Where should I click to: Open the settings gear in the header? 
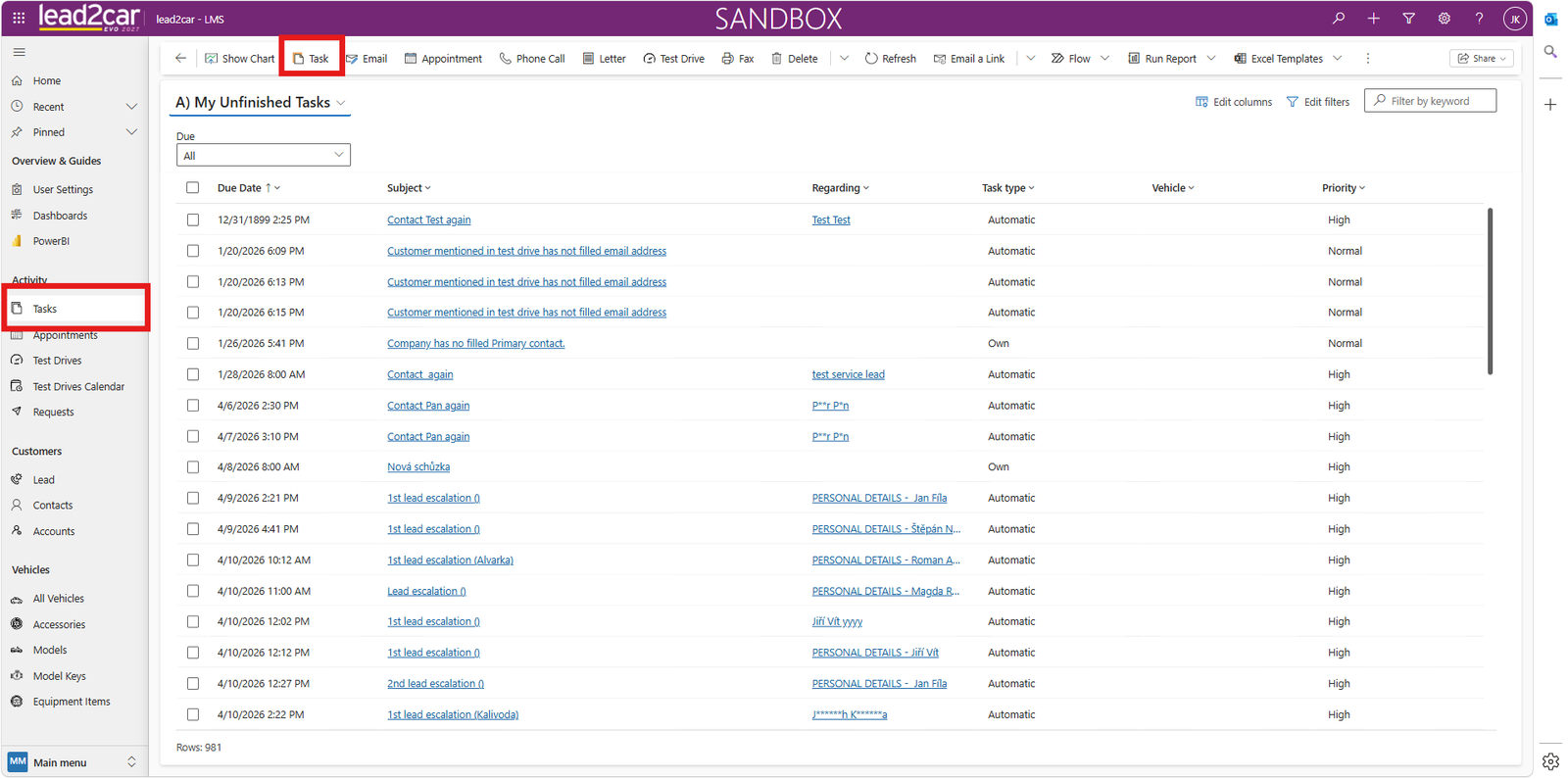(1444, 18)
